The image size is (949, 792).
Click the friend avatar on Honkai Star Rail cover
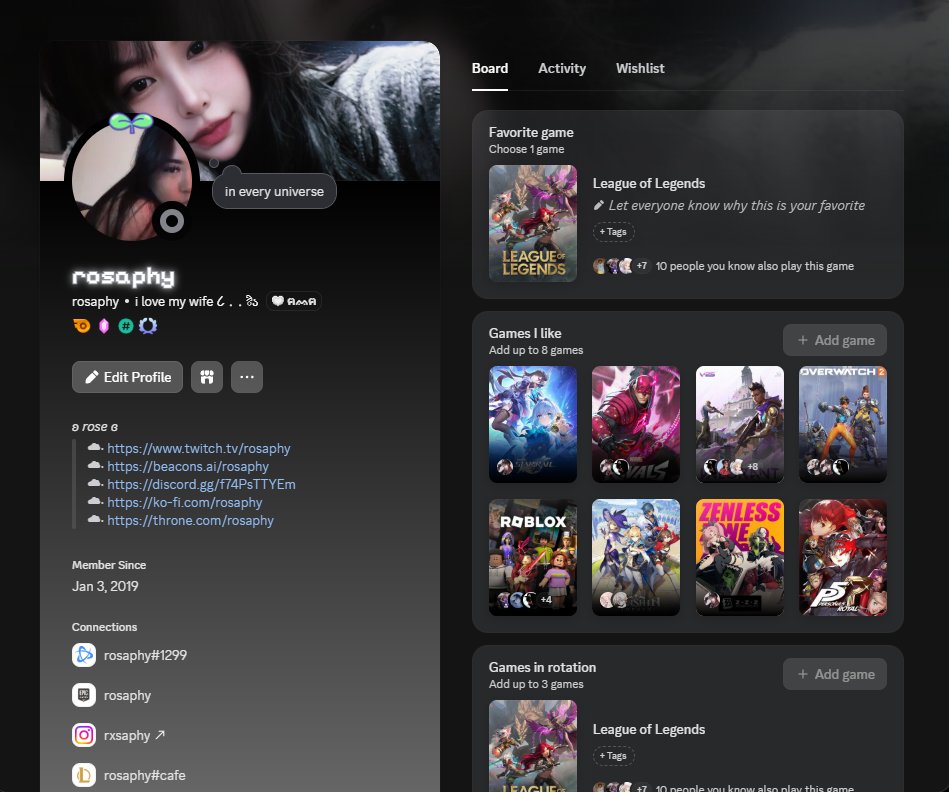pyautogui.click(x=505, y=466)
